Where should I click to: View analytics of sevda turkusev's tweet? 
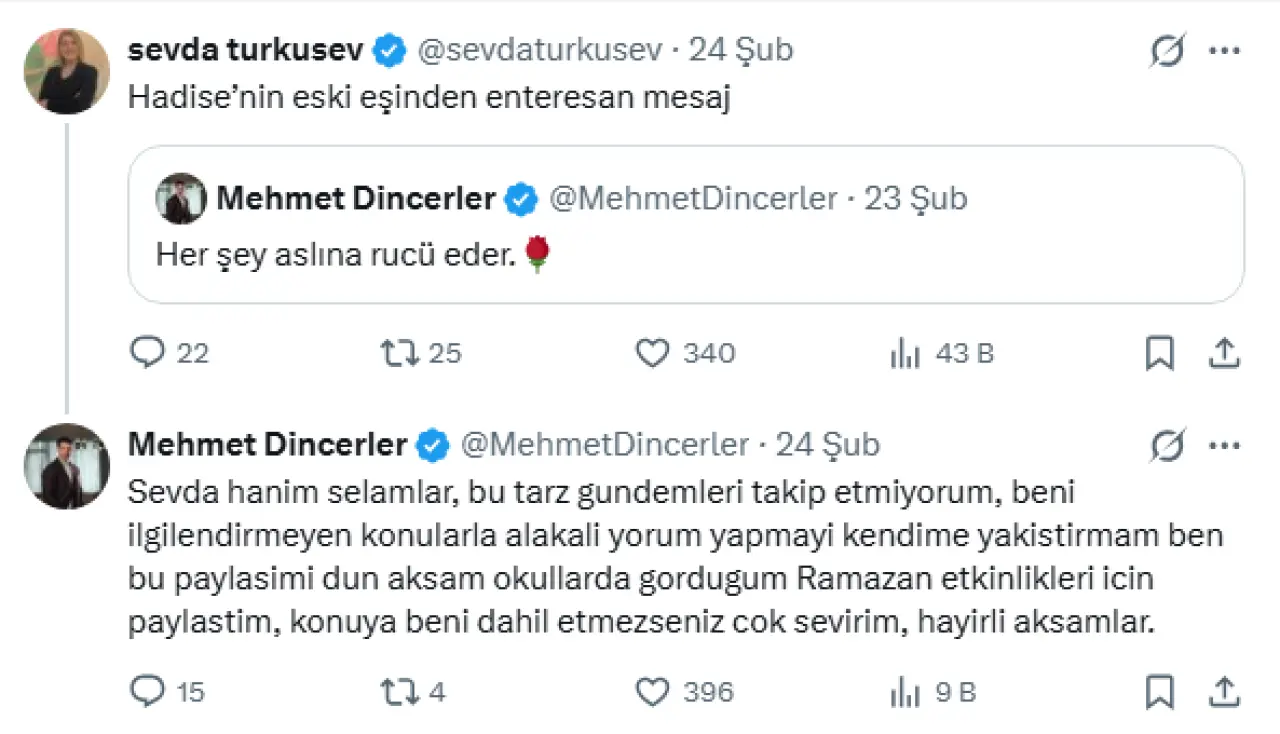tap(905, 354)
